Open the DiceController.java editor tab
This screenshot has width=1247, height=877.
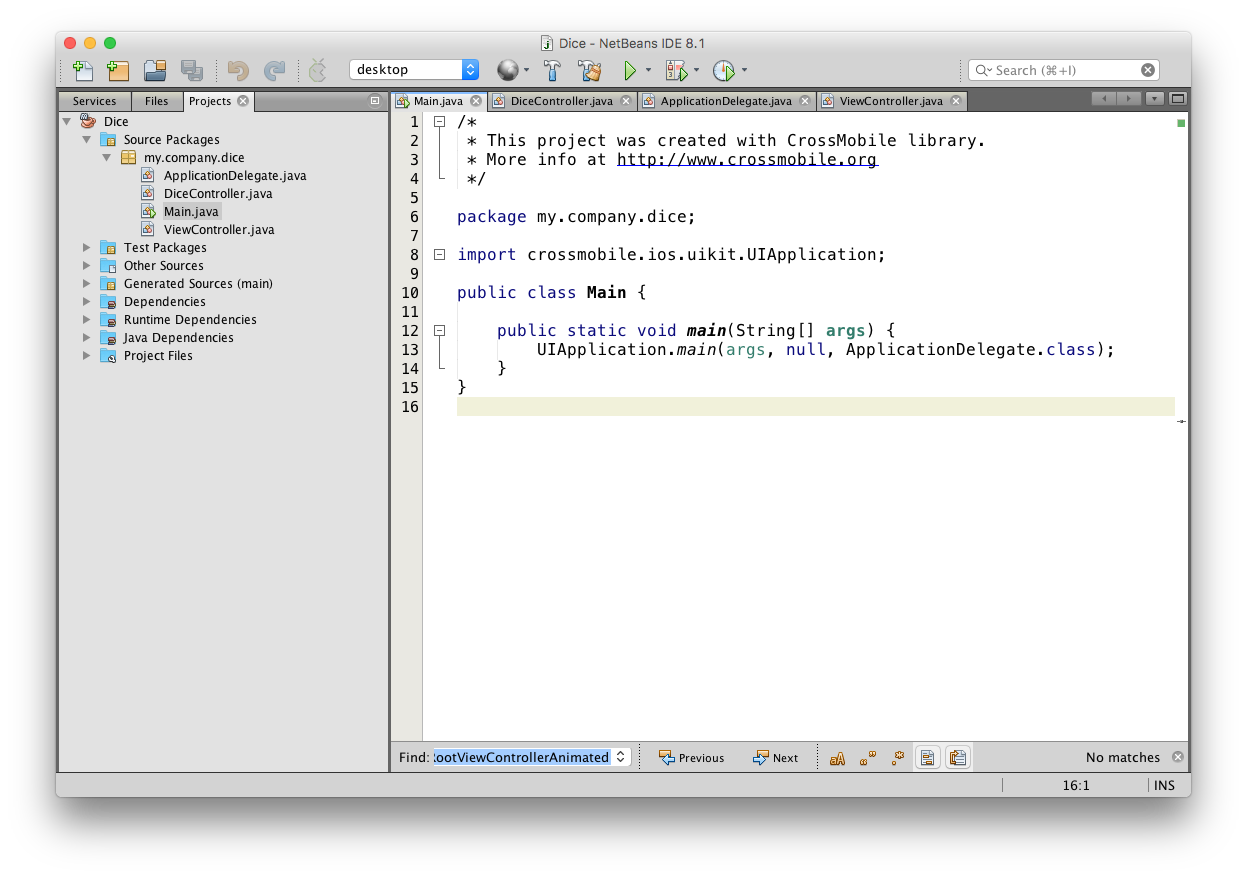(561, 101)
